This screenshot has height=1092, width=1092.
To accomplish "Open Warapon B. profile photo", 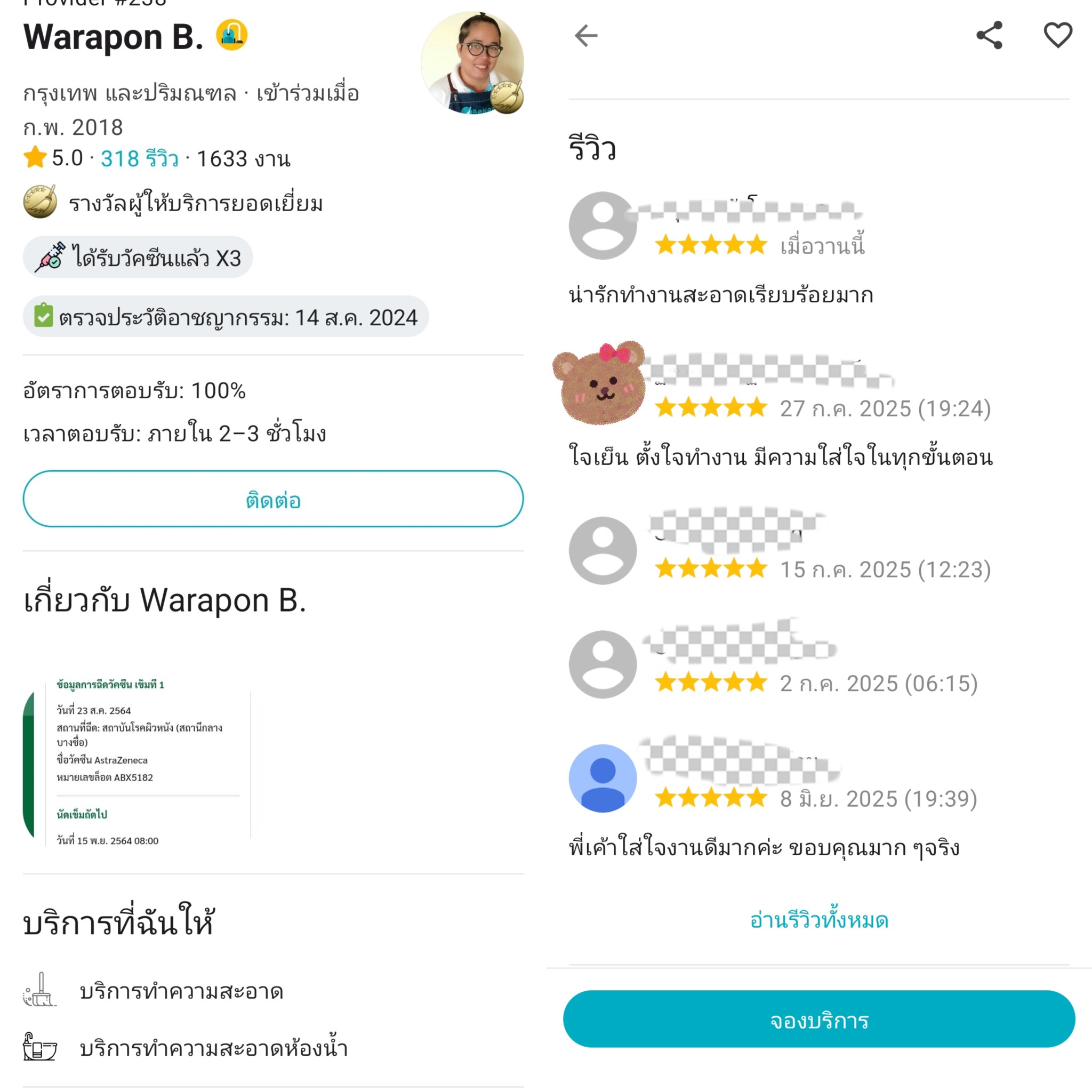I will [472, 63].
